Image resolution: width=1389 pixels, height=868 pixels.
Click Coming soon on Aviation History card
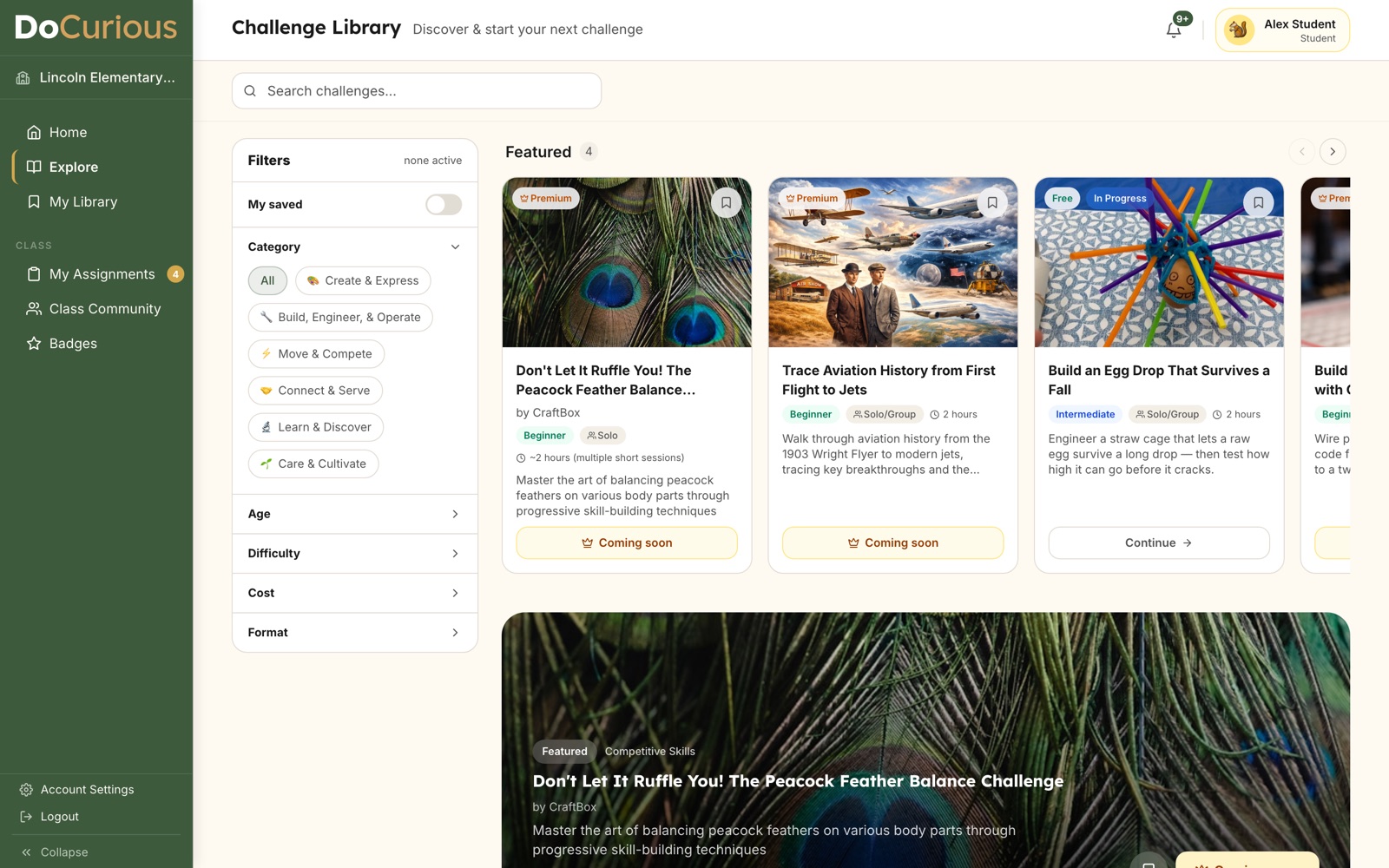(892, 542)
